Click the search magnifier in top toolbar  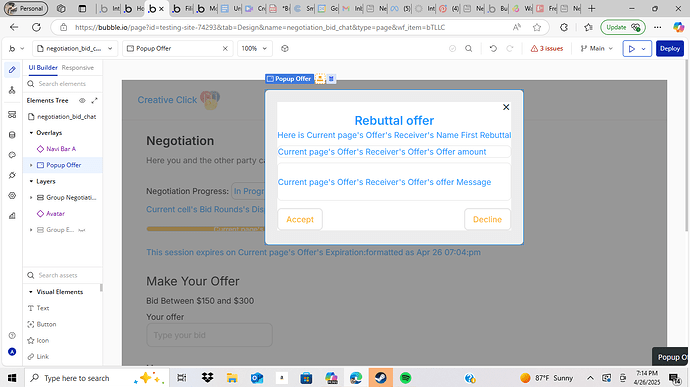[469, 48]
